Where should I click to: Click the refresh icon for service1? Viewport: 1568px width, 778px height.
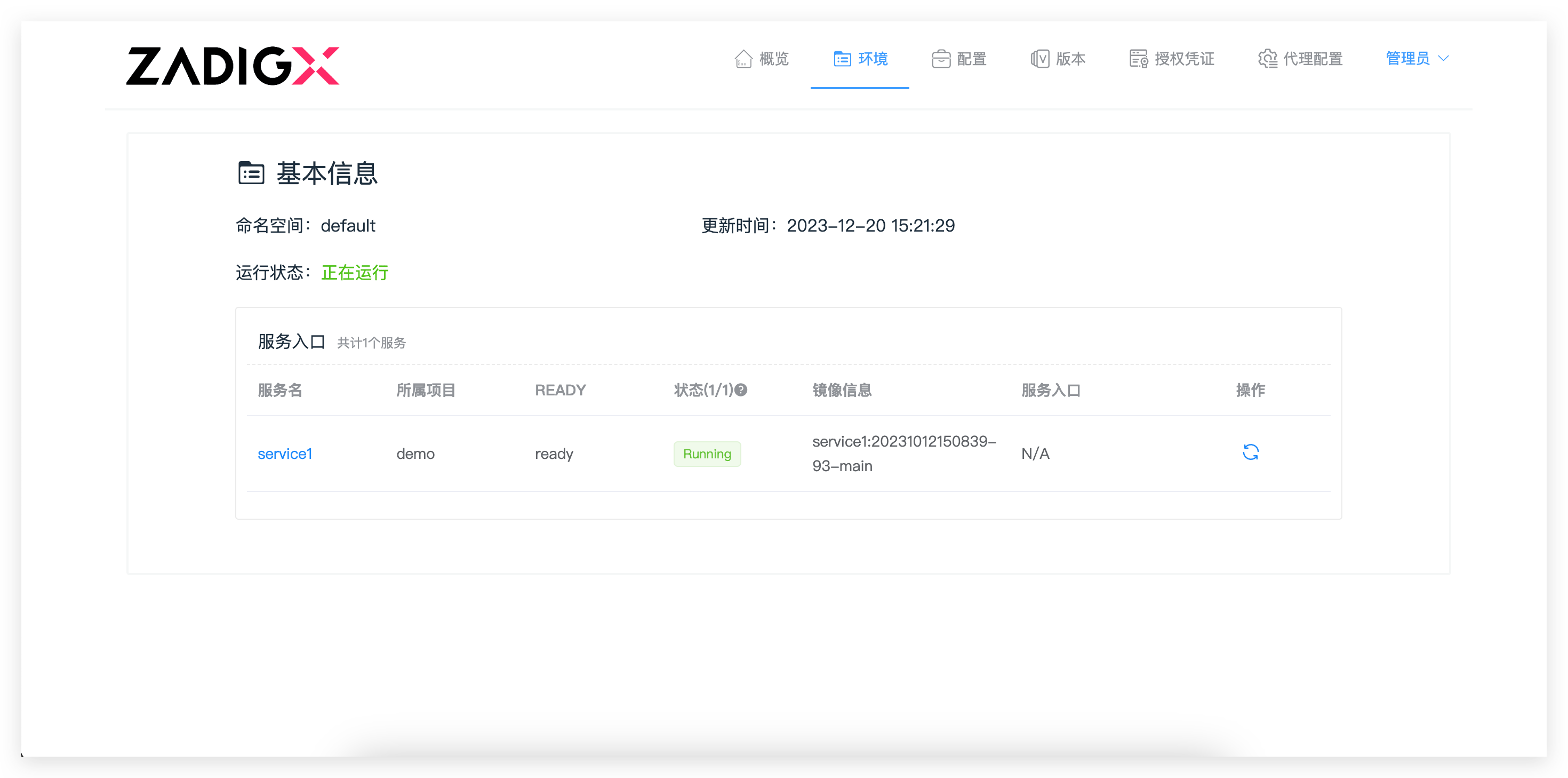point(1250,452)
